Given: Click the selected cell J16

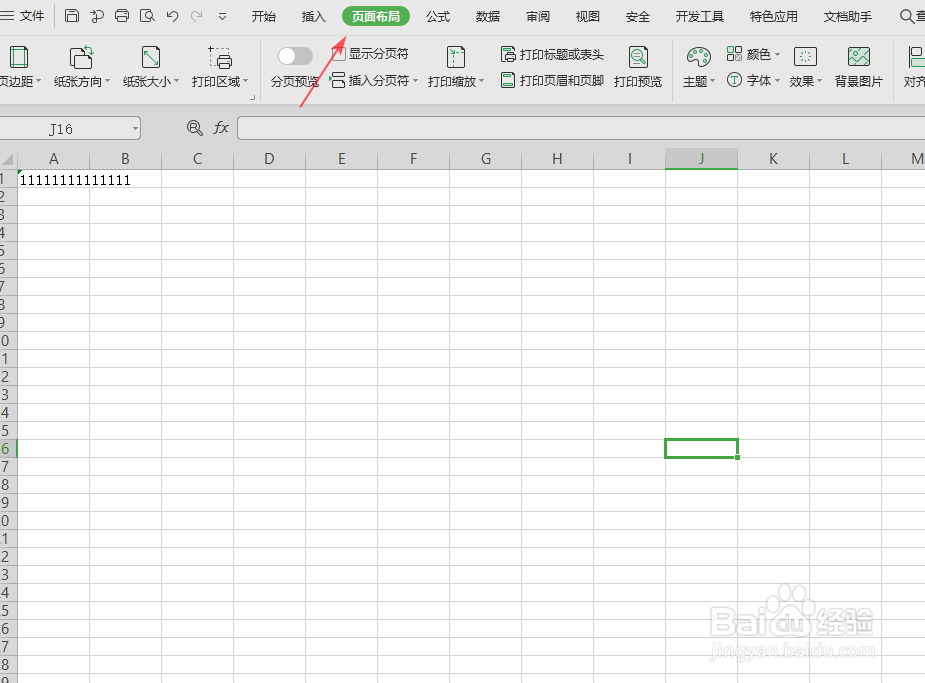Looking at the screenshot, I should (x=701, y=448).
